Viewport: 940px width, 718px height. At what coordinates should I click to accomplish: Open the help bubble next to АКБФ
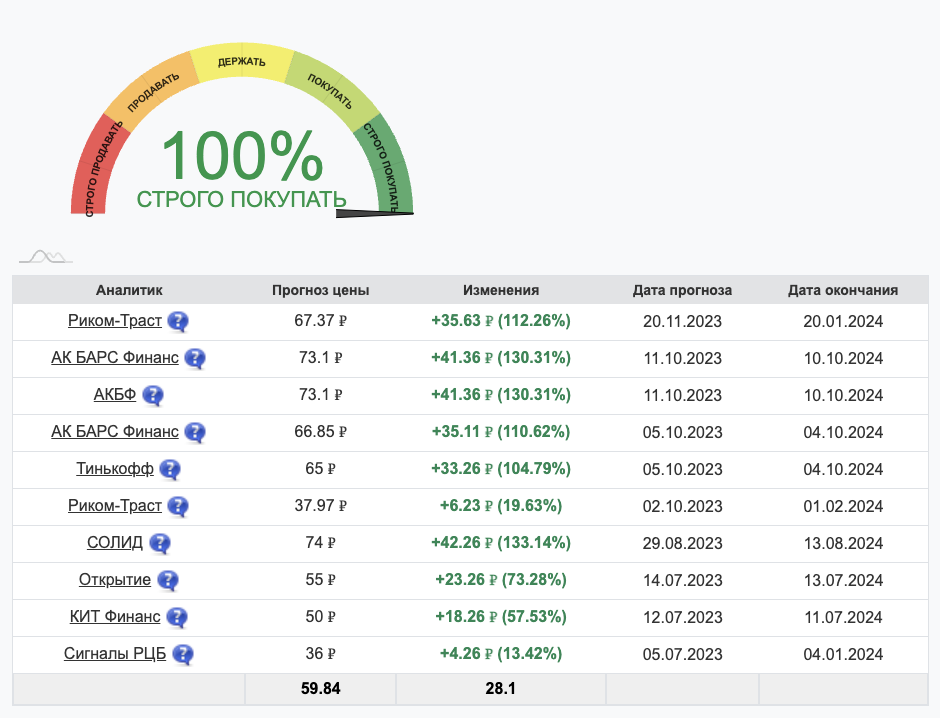[153, 396]
